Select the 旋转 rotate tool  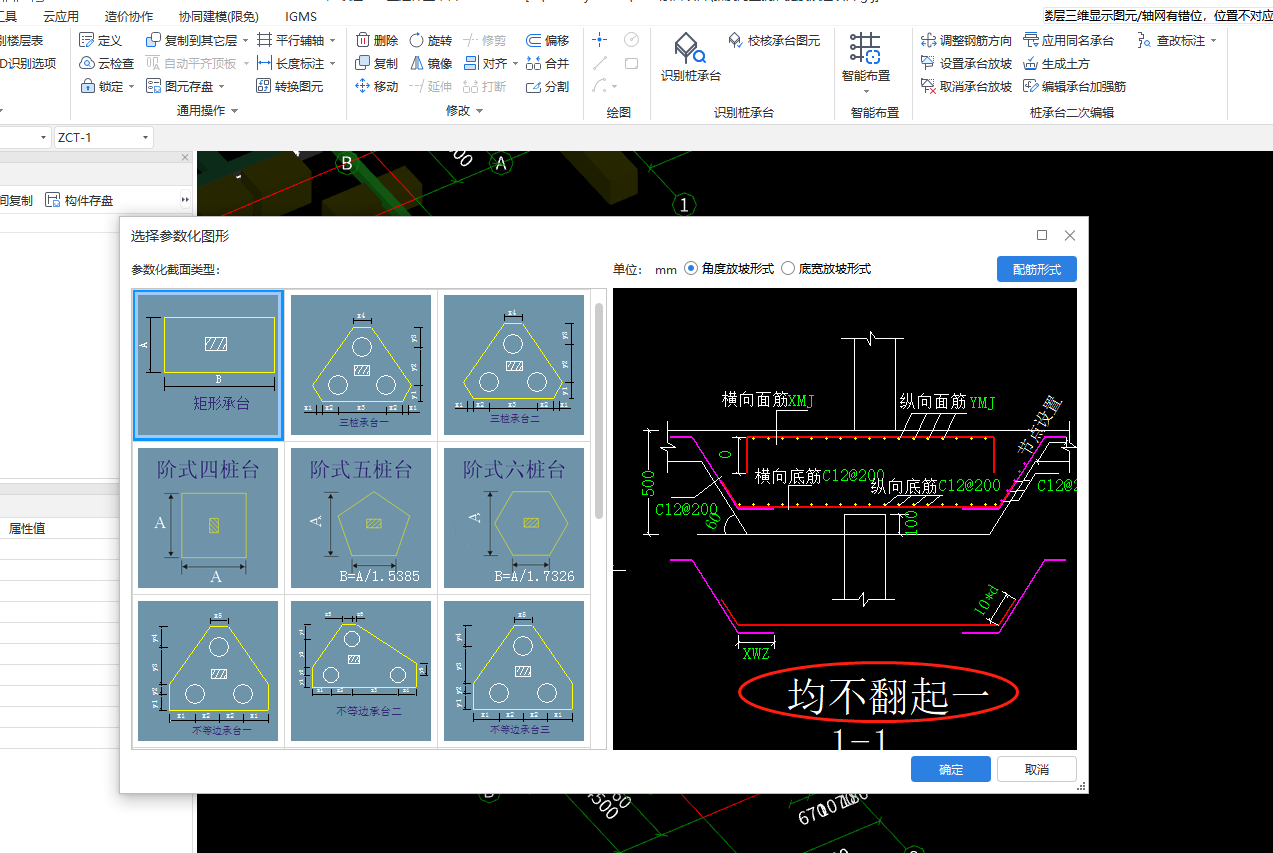tap(430, 40)
